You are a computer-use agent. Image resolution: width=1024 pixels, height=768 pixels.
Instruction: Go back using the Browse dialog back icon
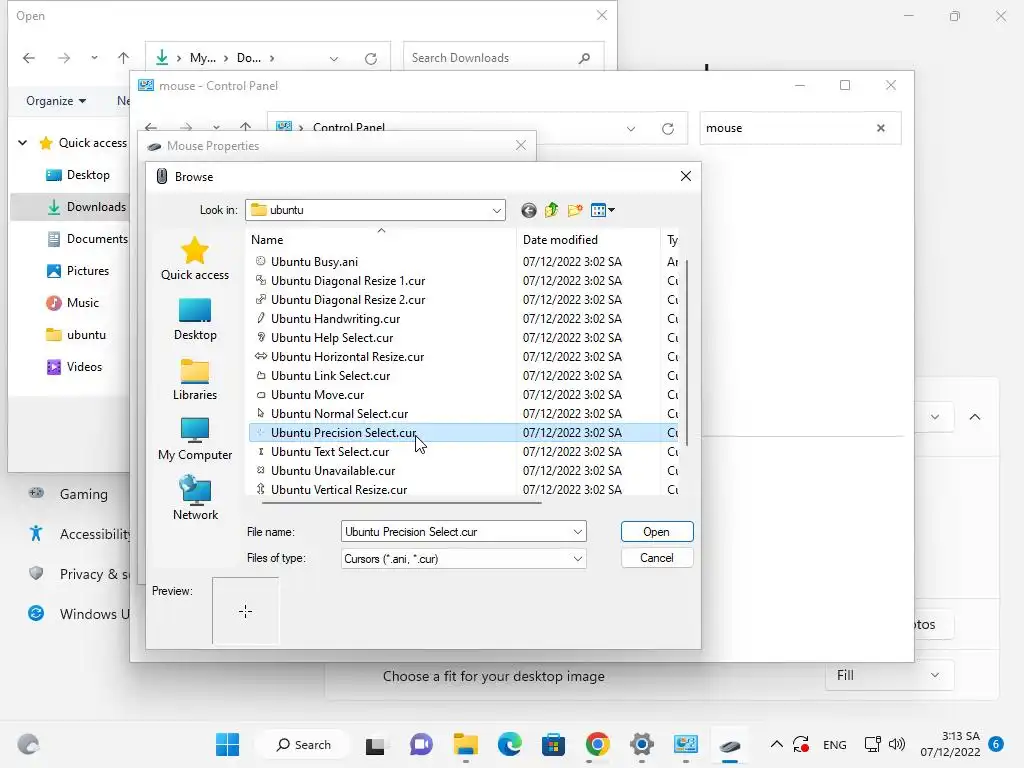(529, 210)
